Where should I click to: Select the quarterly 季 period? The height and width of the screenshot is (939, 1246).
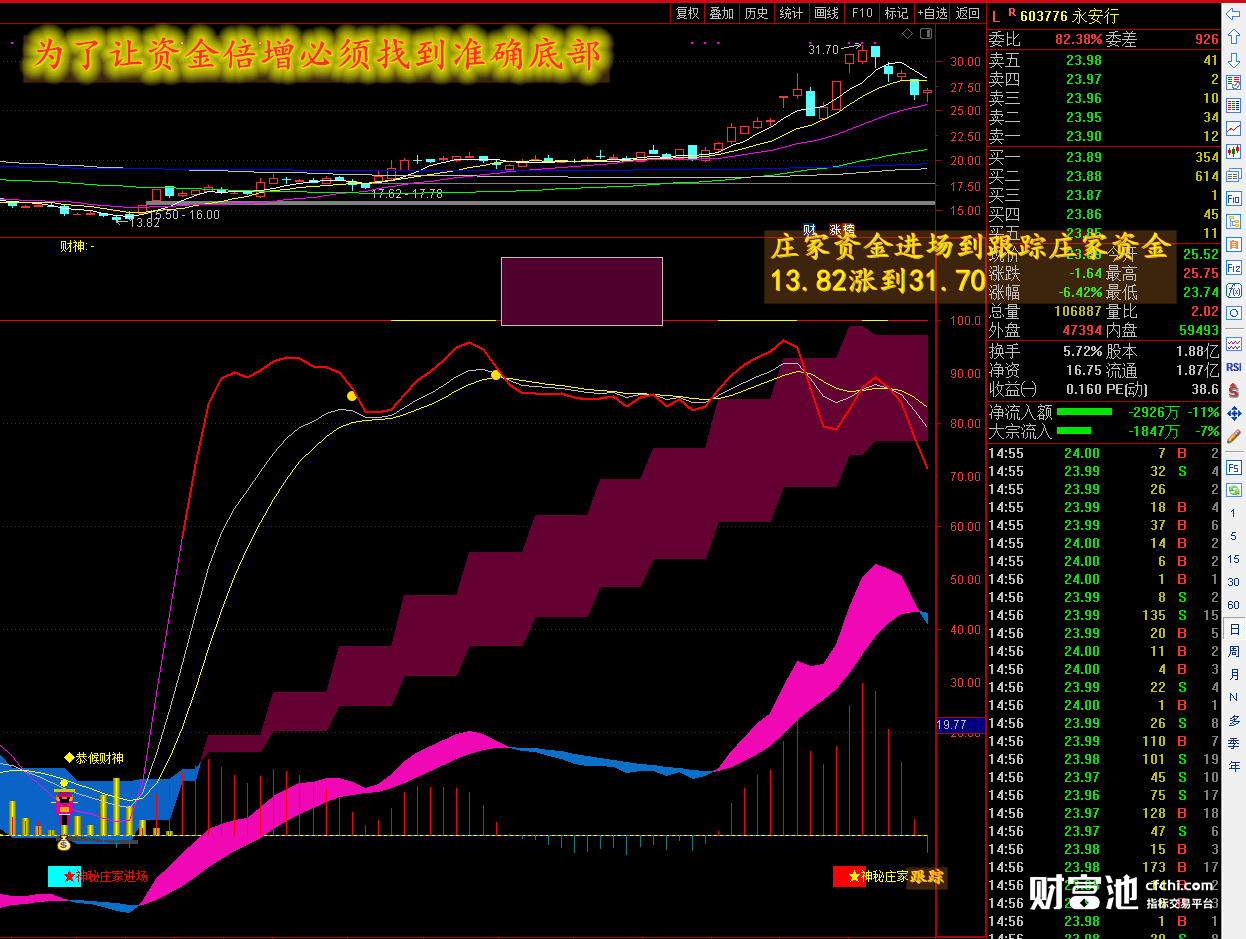1234,744
